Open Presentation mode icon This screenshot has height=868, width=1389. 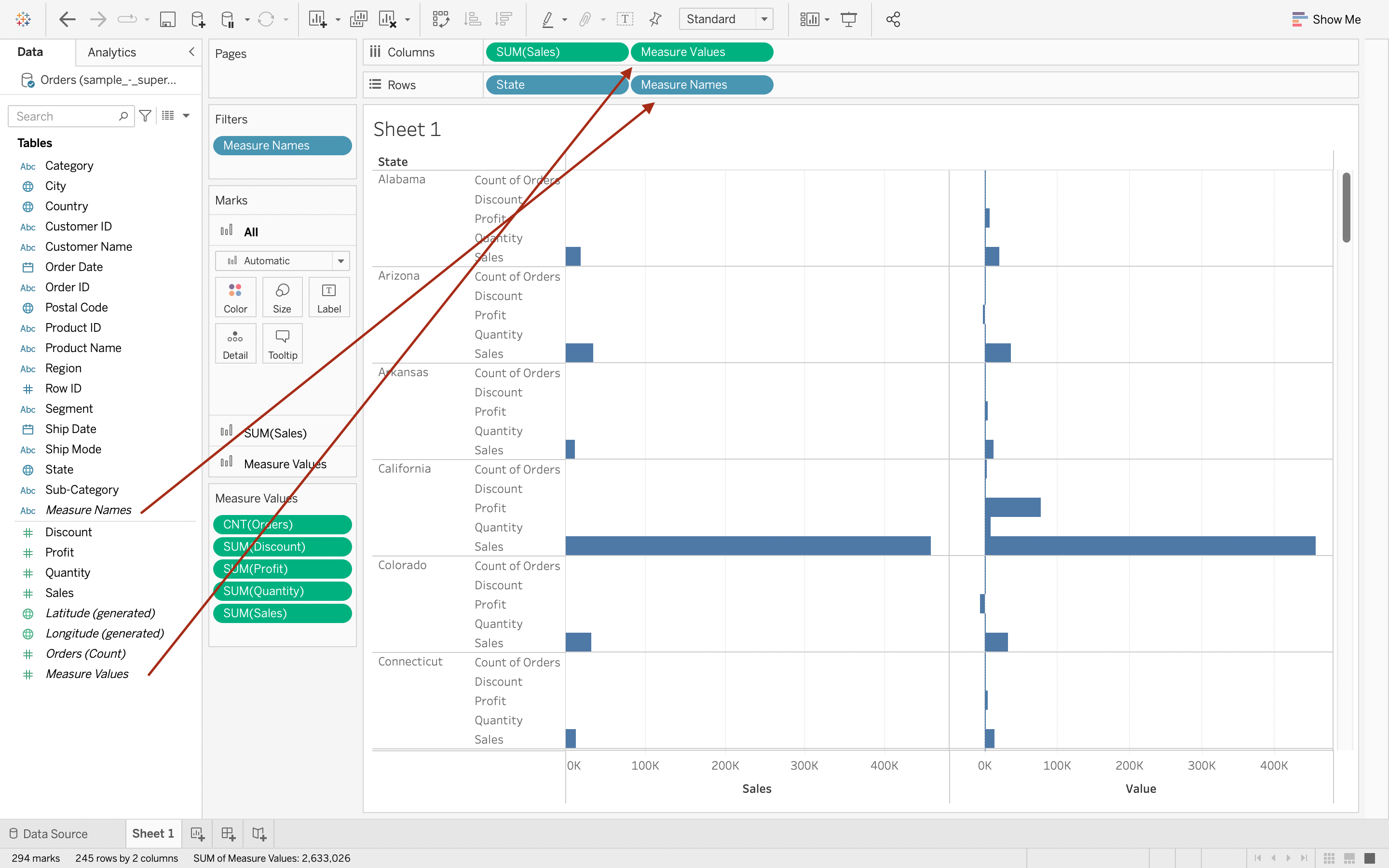[x=848, y=19]
